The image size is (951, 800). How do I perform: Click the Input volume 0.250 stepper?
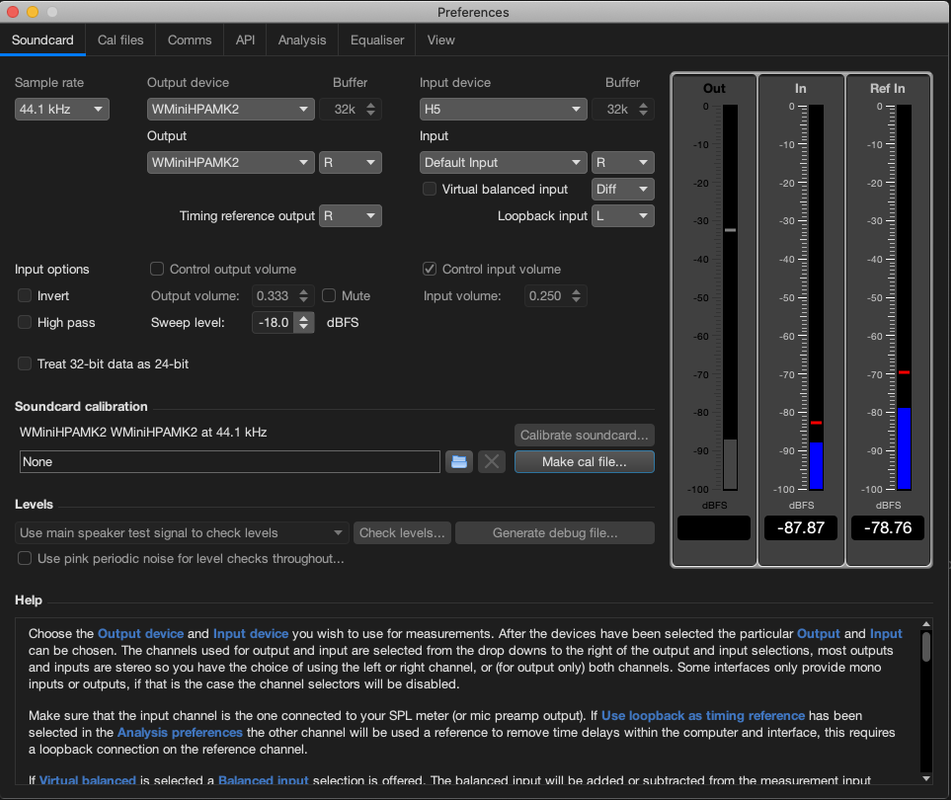pos(576,296)
